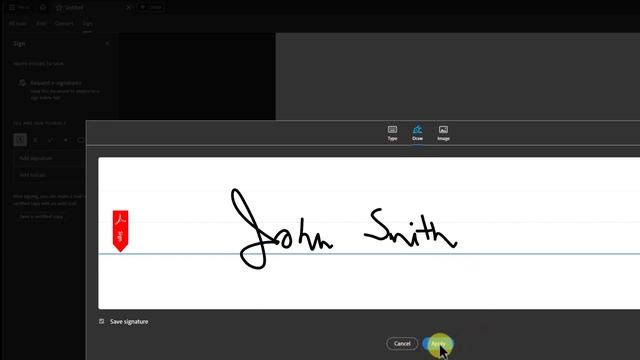640x360 pixels.
Task: Cancel the signature dialog
Action: (x=402, y=344)
